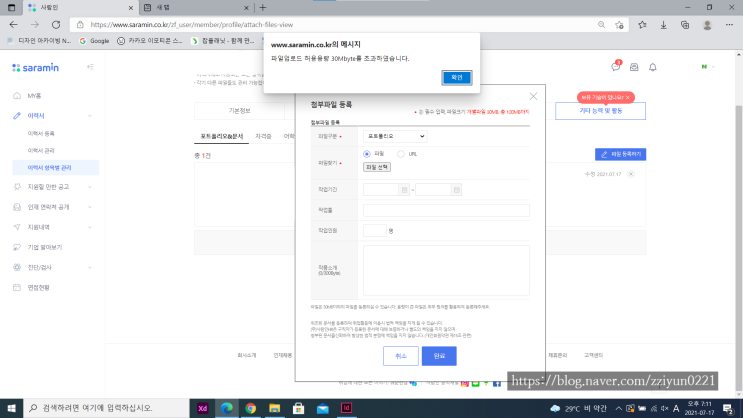The height and width of the screenshot is (418, 743).
Task: Open 이력서 관리 in the sidebar
Action: 41,151
